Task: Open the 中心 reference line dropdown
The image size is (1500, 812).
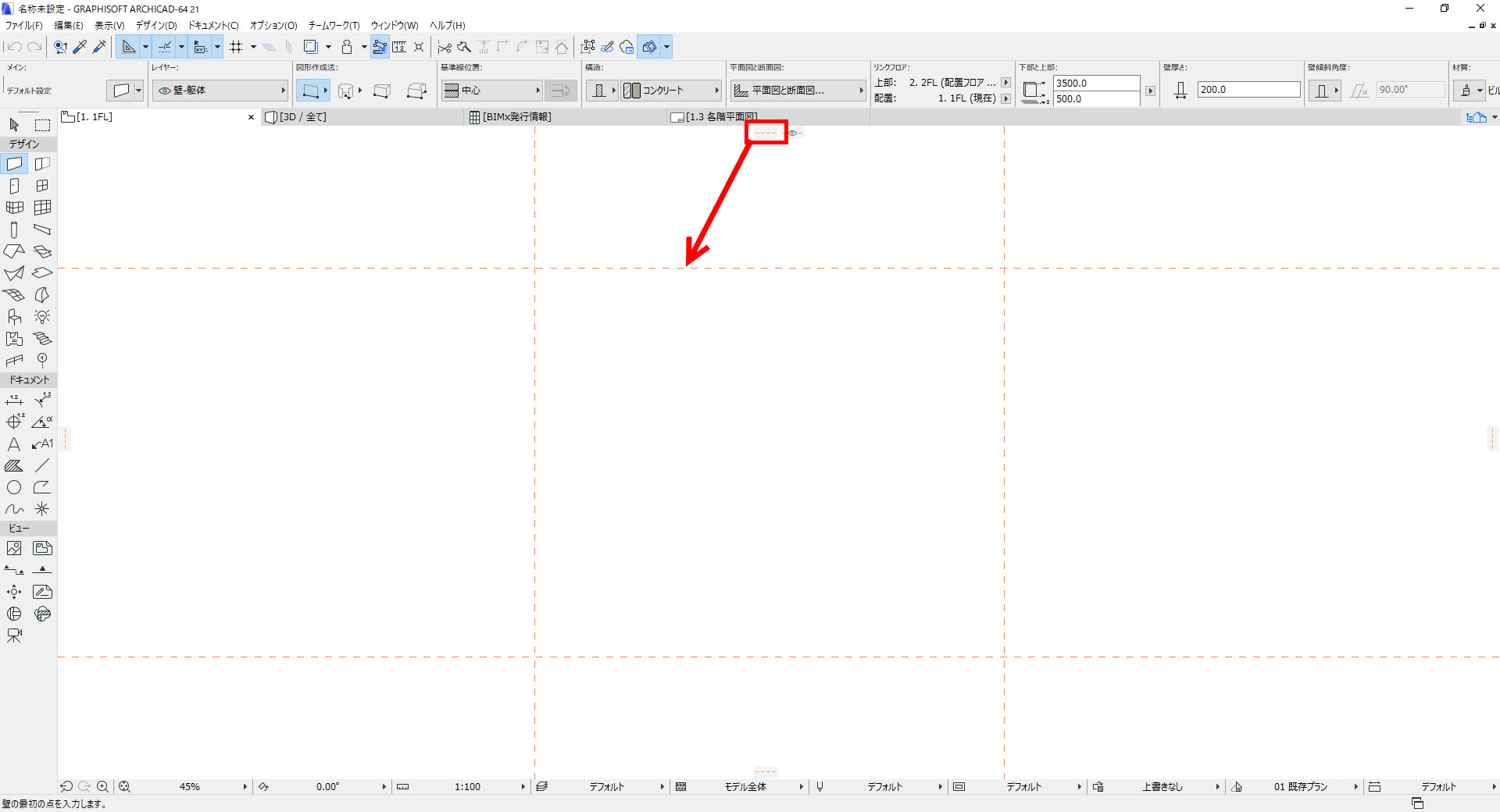Action: [492, 91]
